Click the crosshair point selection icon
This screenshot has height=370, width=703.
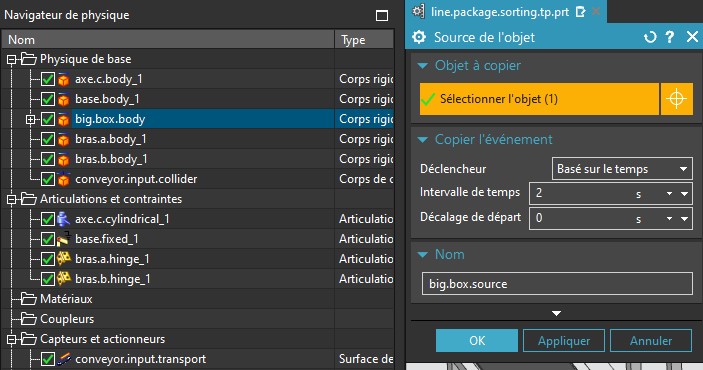676,99
